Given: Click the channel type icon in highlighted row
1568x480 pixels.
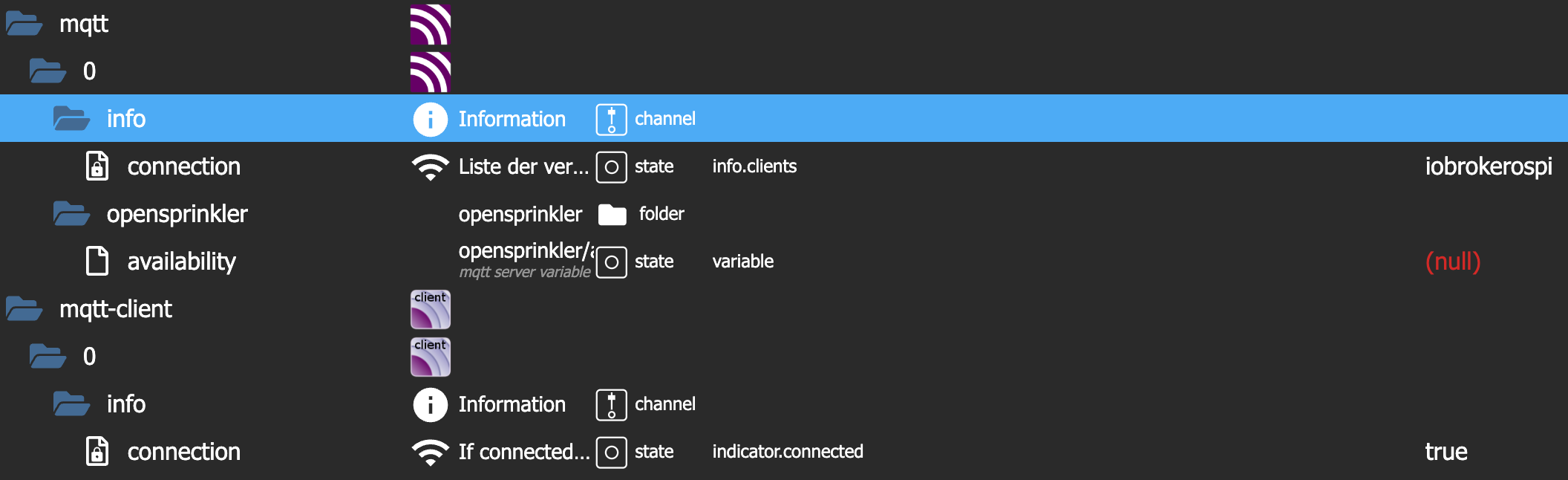Looking at the screenshot, I should pos(611,120).
